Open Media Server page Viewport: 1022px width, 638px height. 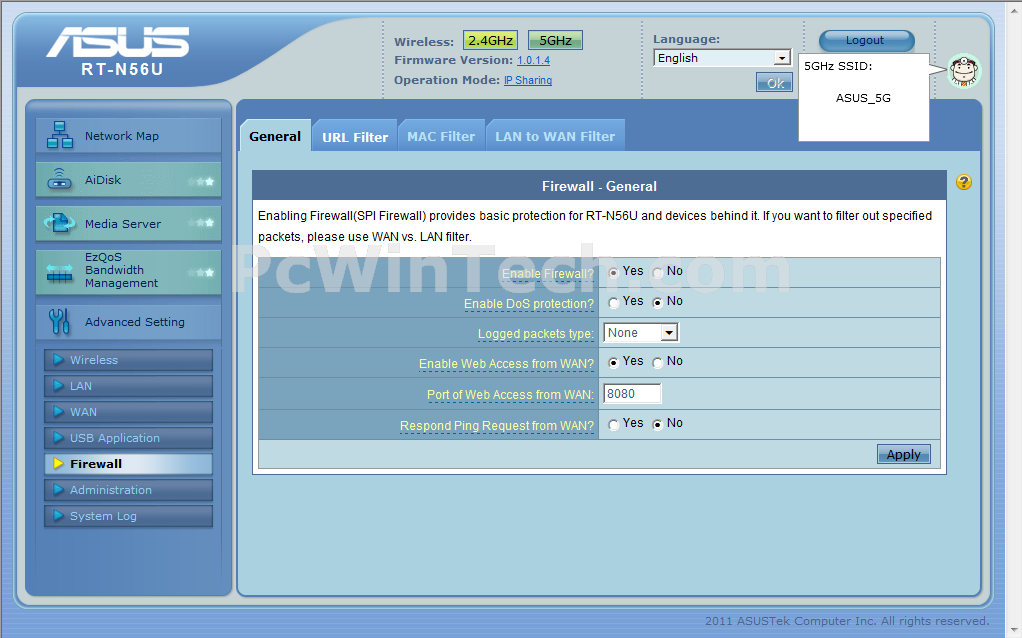pyautogui.click(x=128, y=224)
